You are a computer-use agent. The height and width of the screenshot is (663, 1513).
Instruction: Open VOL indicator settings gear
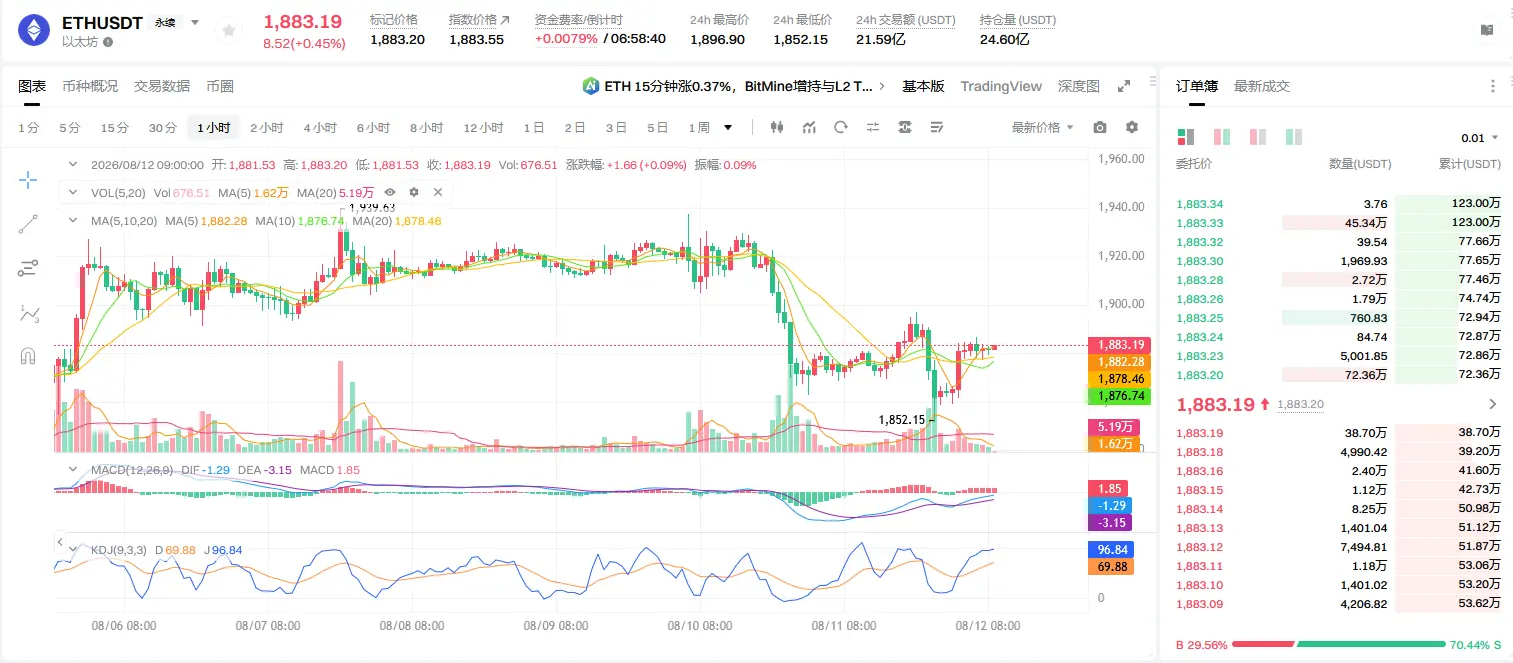[x=413, y=192]
